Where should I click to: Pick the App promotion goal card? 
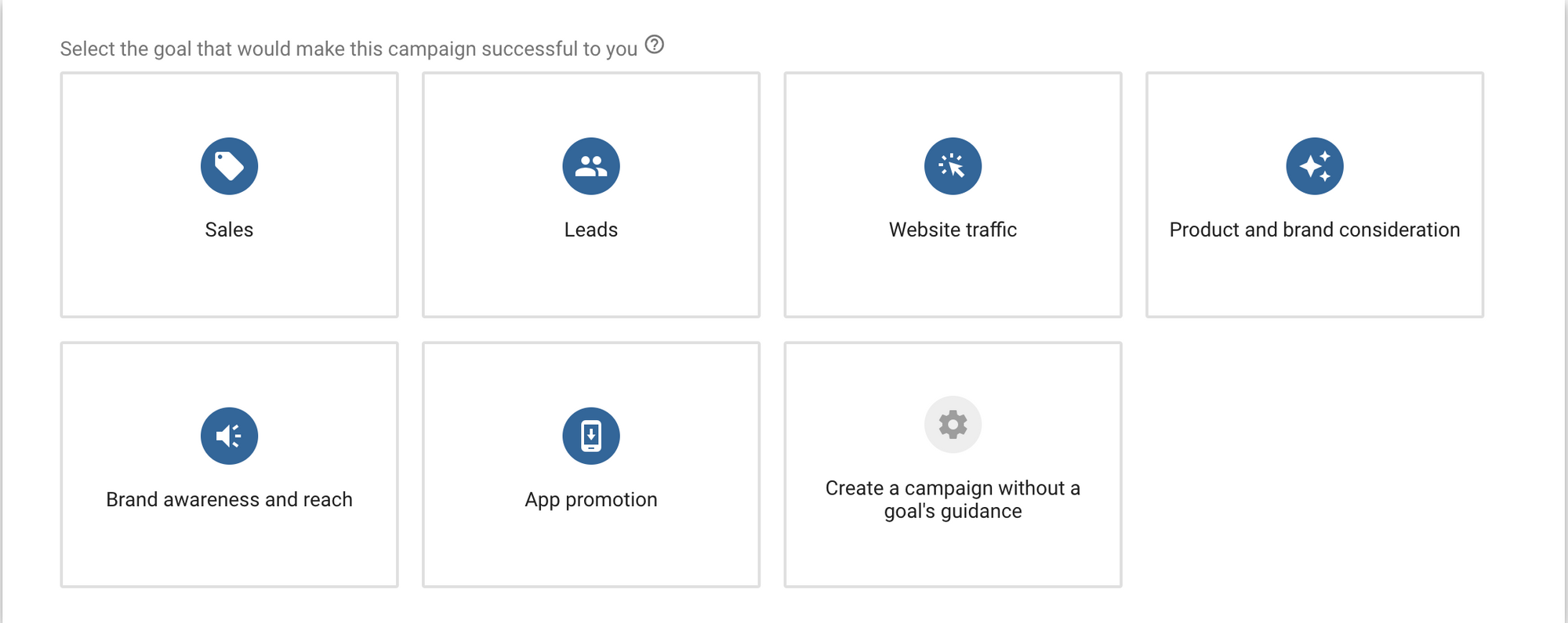pyautogui.click(x=591, y=549)
